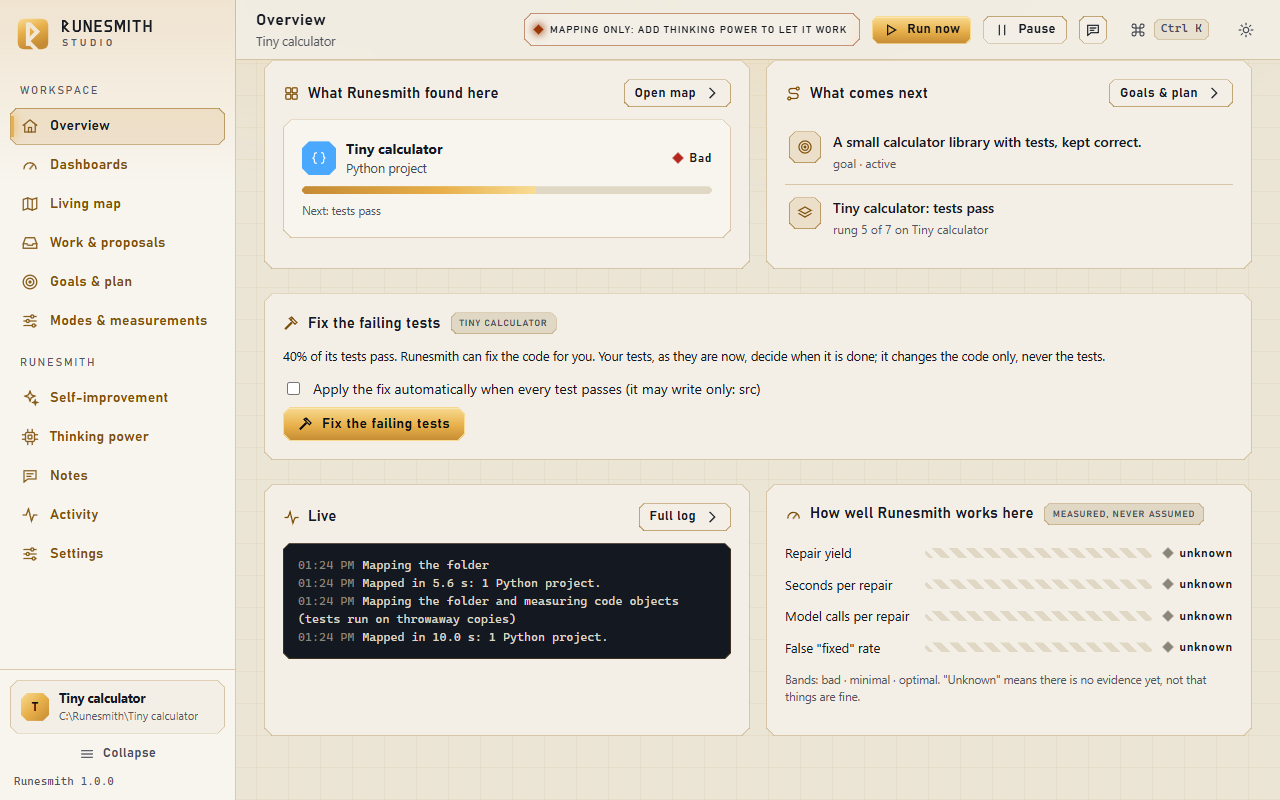Screen dimensions: 1280x800
Task: Click the Tiny Calculator tag badge
Action: (503, 323)
